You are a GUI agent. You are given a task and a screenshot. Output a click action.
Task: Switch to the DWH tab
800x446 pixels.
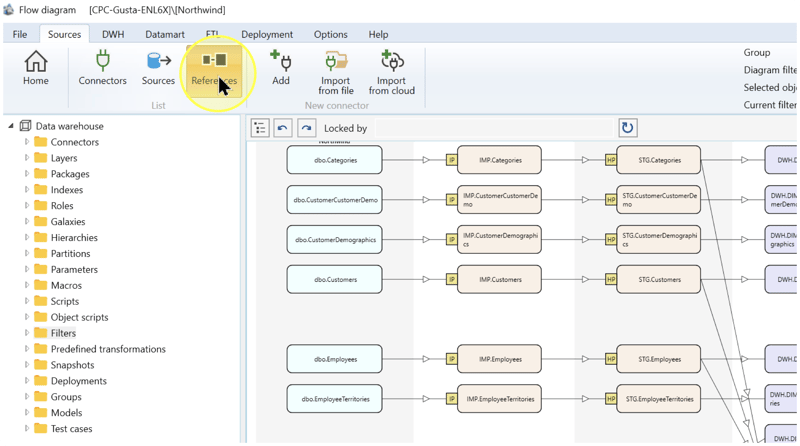coord(113,34)
